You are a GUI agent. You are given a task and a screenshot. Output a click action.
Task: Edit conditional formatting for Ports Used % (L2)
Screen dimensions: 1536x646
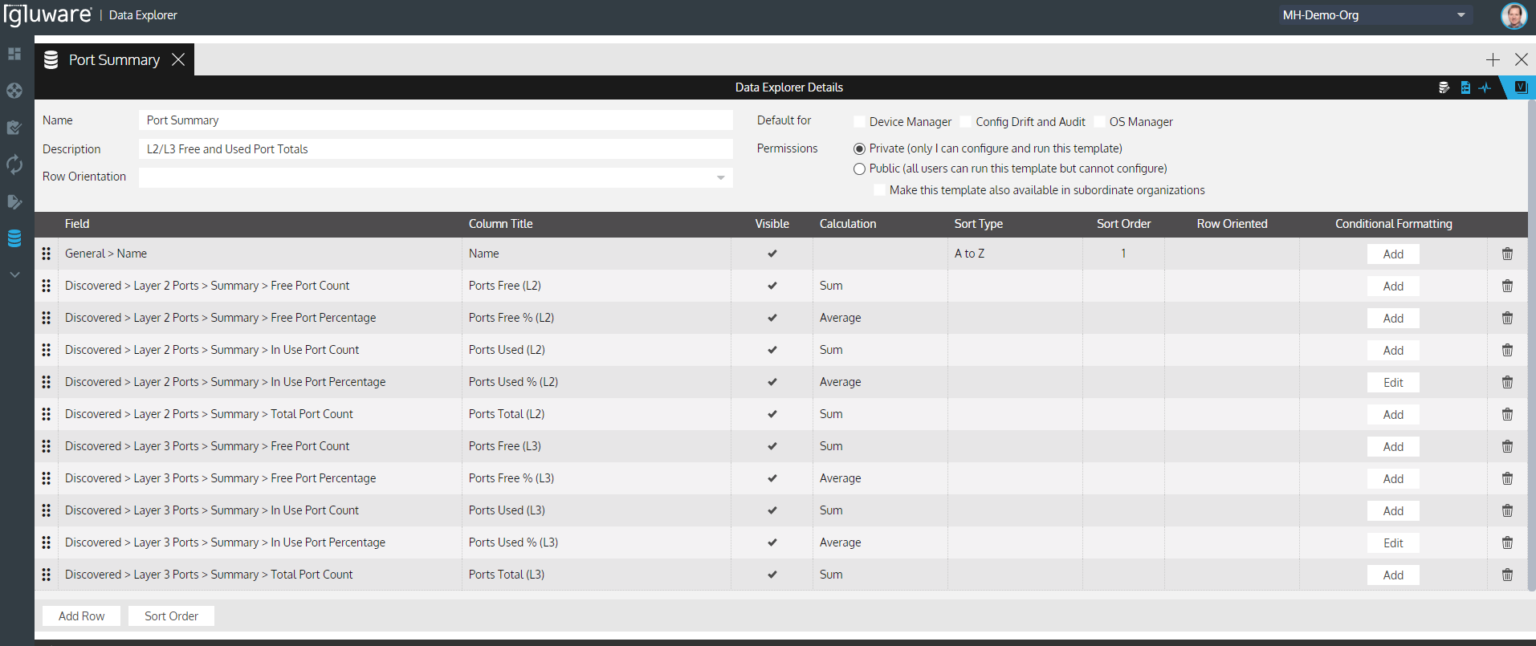(x=1393, y=382)
